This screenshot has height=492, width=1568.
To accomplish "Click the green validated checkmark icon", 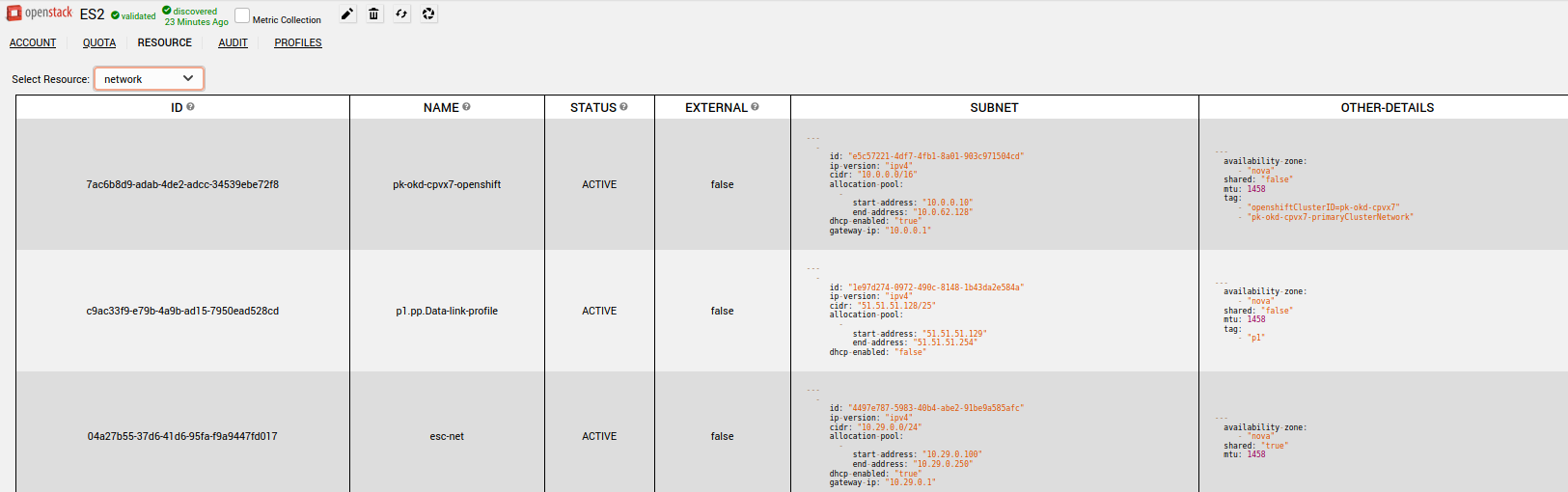I will click(116, 15).
